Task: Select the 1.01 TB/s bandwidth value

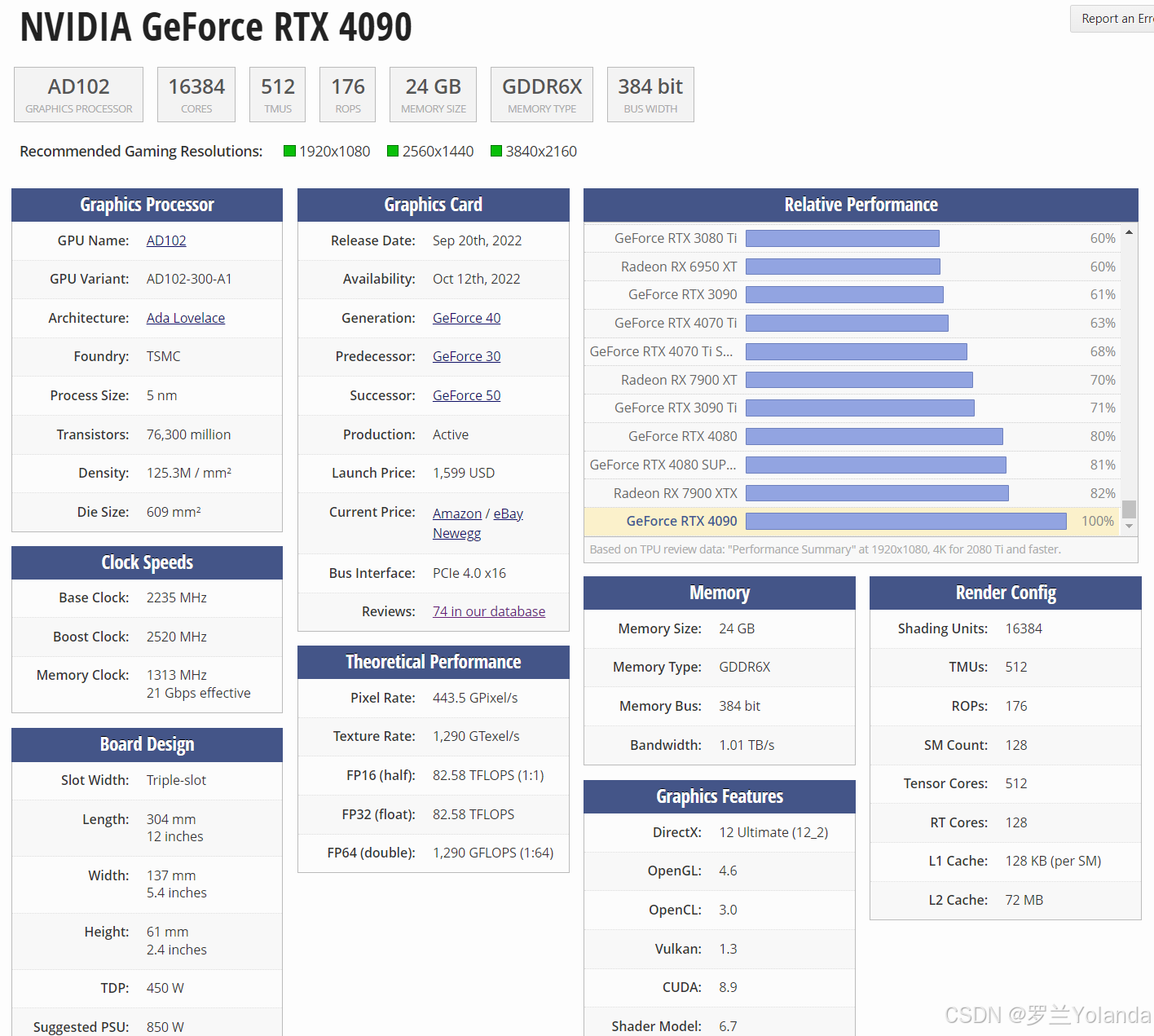Action: (x=747, y=745)
